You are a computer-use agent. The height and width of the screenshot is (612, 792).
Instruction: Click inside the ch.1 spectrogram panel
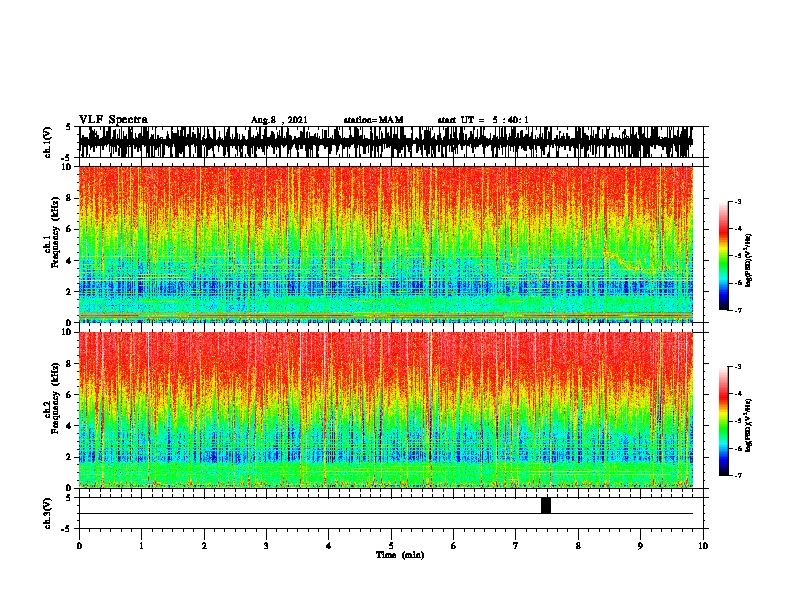tap(385, 244)
